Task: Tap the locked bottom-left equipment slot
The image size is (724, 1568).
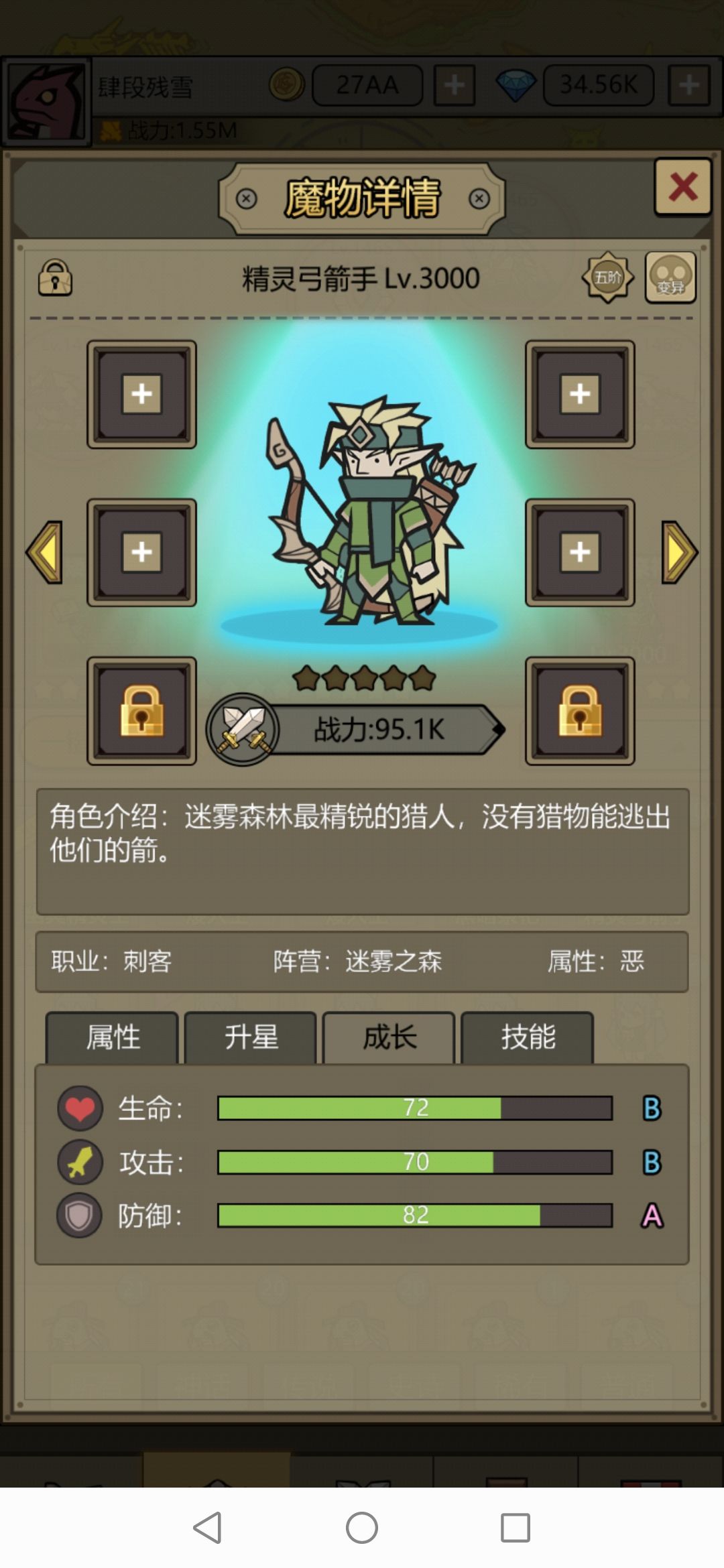Action: pyautogui.click(x=141, y=711)
